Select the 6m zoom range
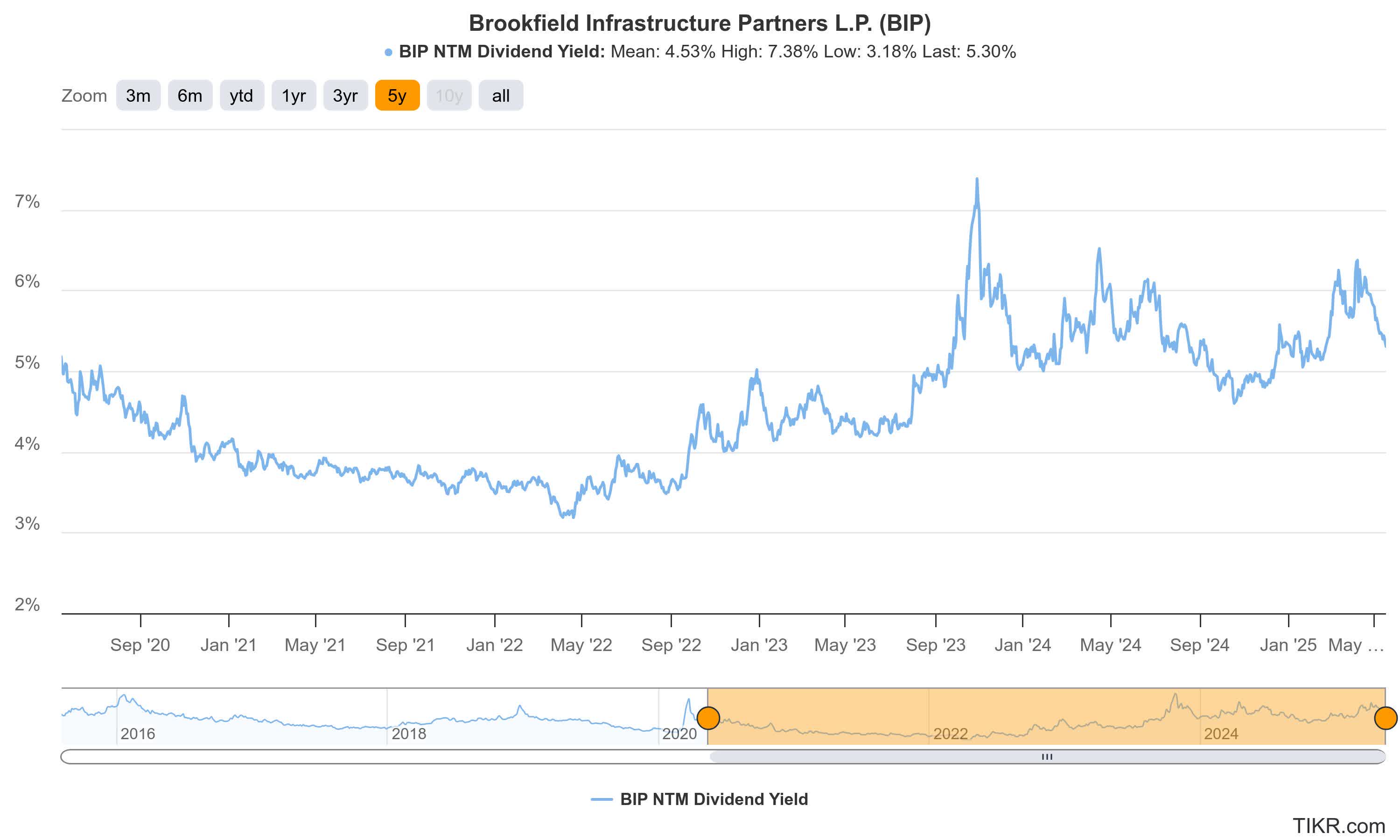Image resolution: width=1400 pixels, height=840 pixels. (189, 96)
